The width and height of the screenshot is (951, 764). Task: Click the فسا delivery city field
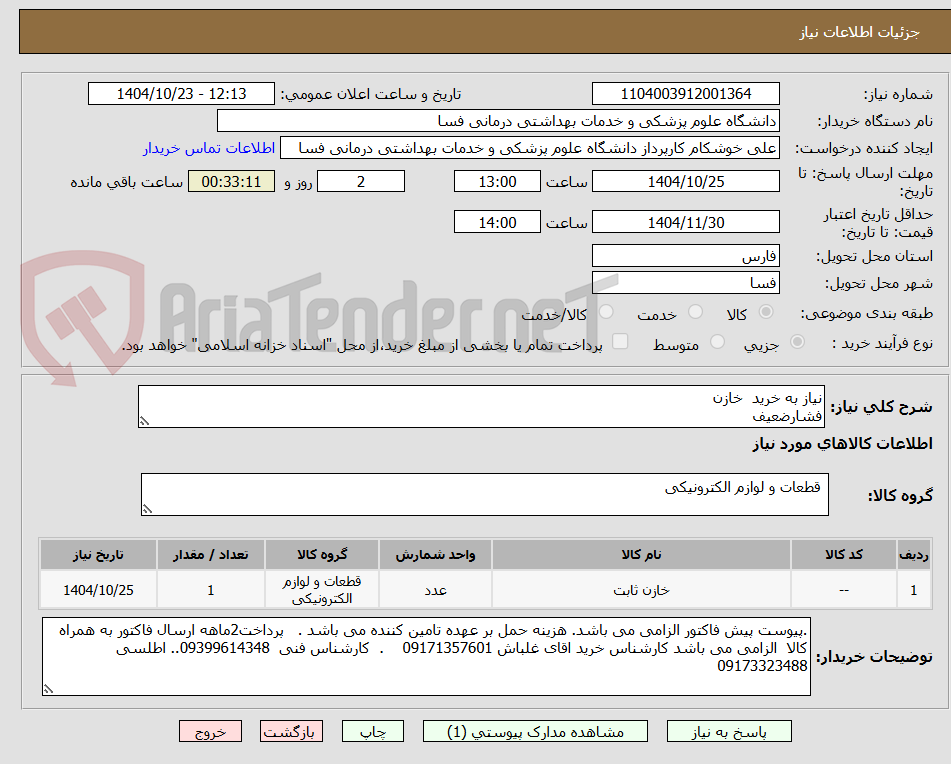tap(687, 282)
